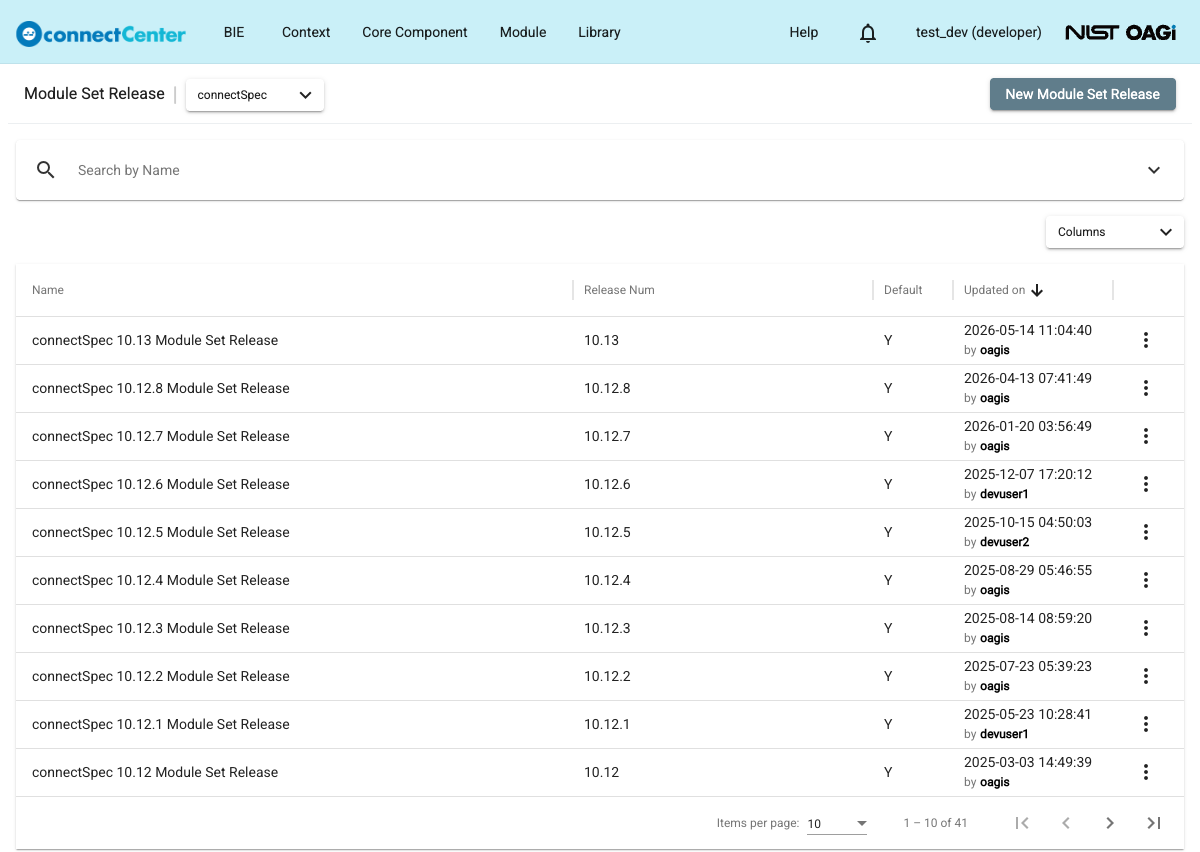
Task: Open notifications bell icon
Action: click(868, 33)
